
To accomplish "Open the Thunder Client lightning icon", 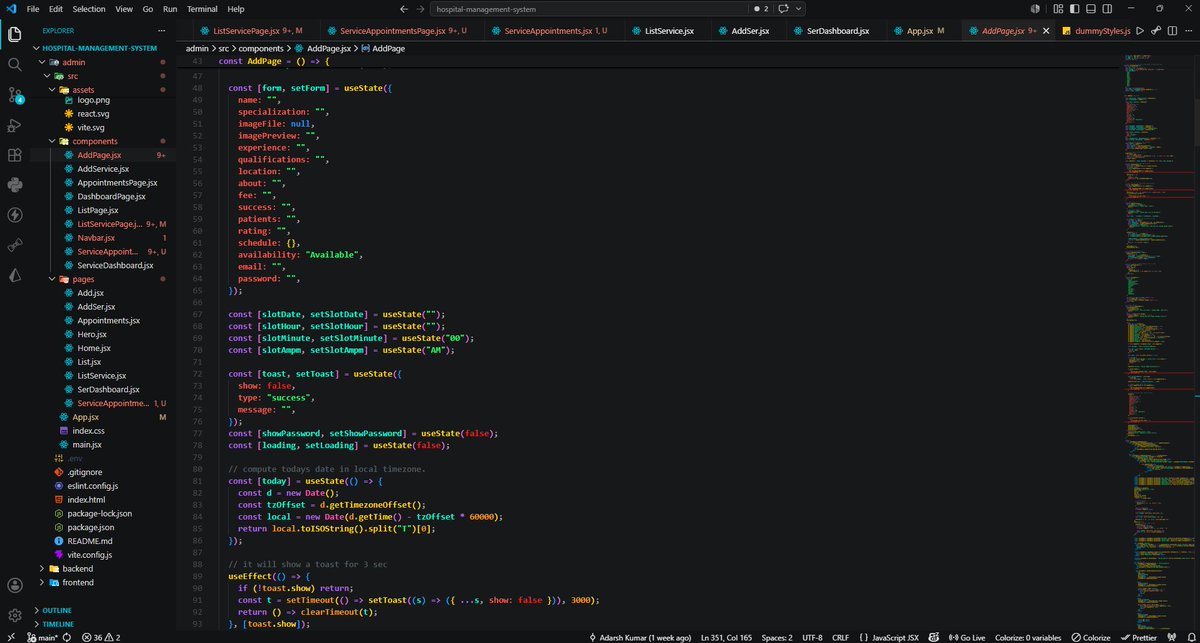I will pos(15,215).
